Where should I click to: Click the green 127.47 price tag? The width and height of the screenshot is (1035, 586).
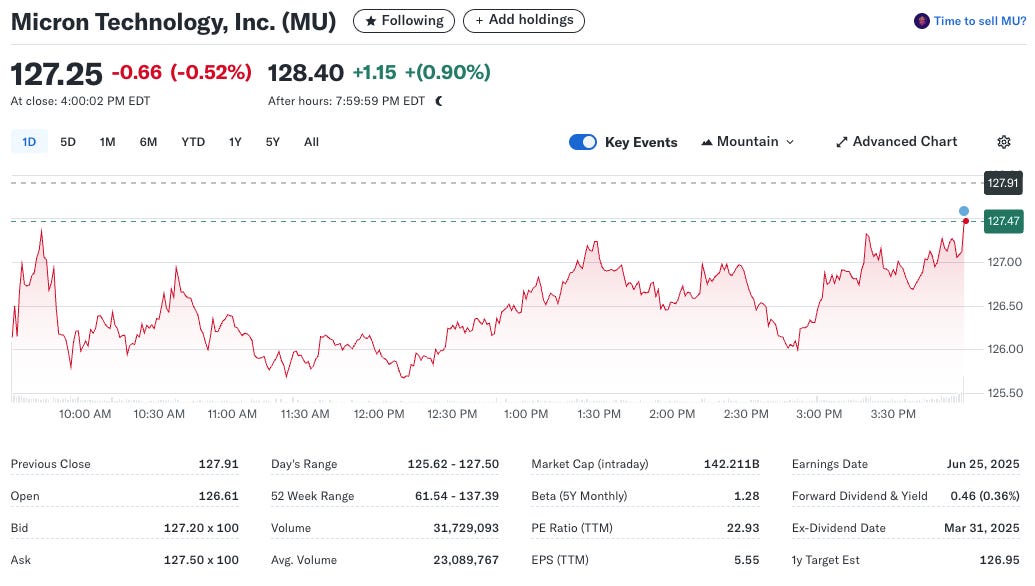(1003, 221)
